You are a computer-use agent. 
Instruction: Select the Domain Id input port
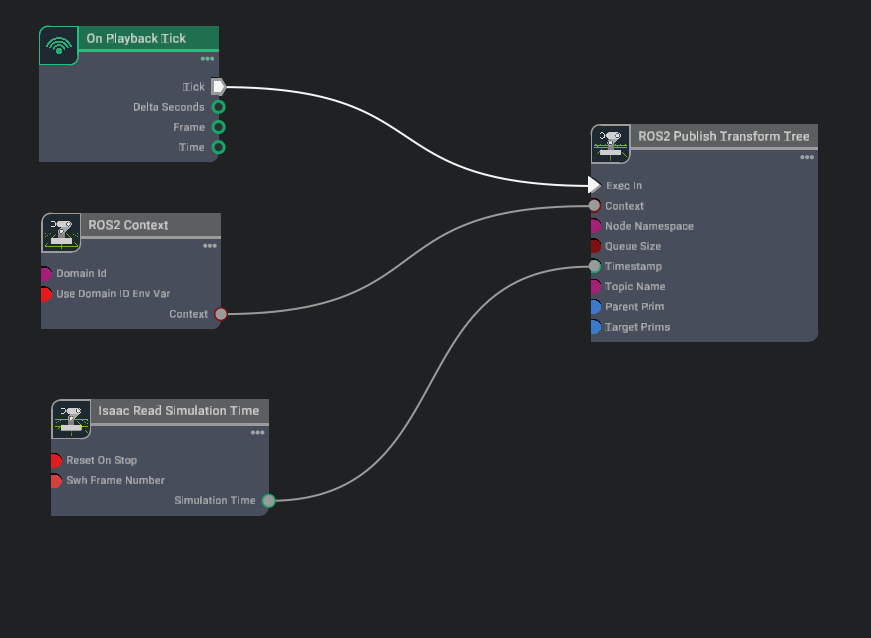click(x=46, y=274)
